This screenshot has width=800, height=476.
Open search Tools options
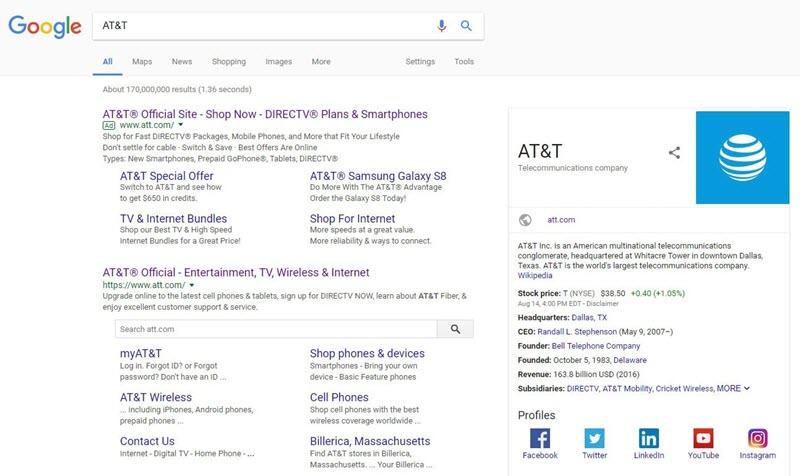coord(464,61)
